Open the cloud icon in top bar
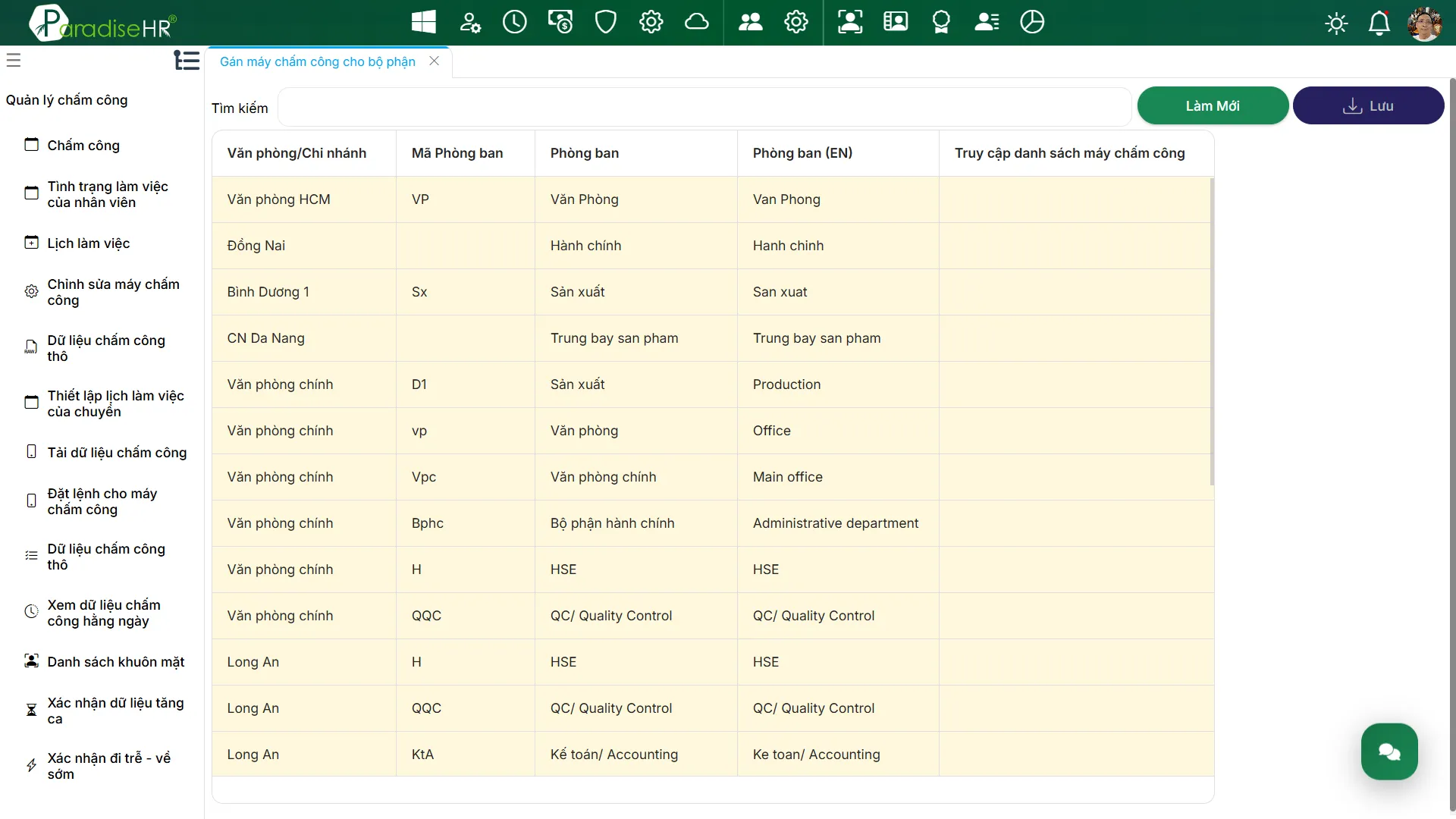Viewport: 1456px width, 819px height. point(697,22)
